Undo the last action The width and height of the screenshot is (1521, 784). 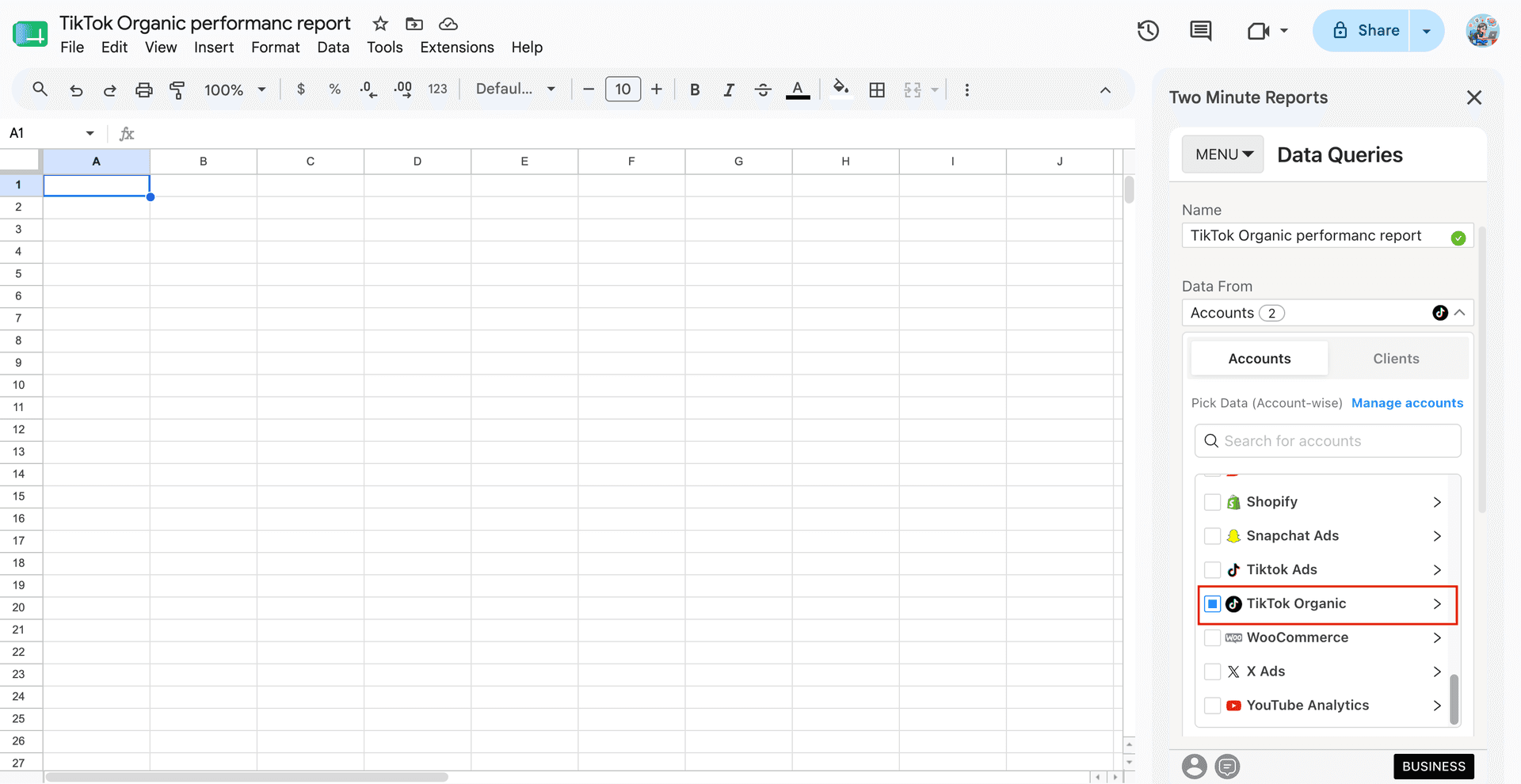(76, 90)
